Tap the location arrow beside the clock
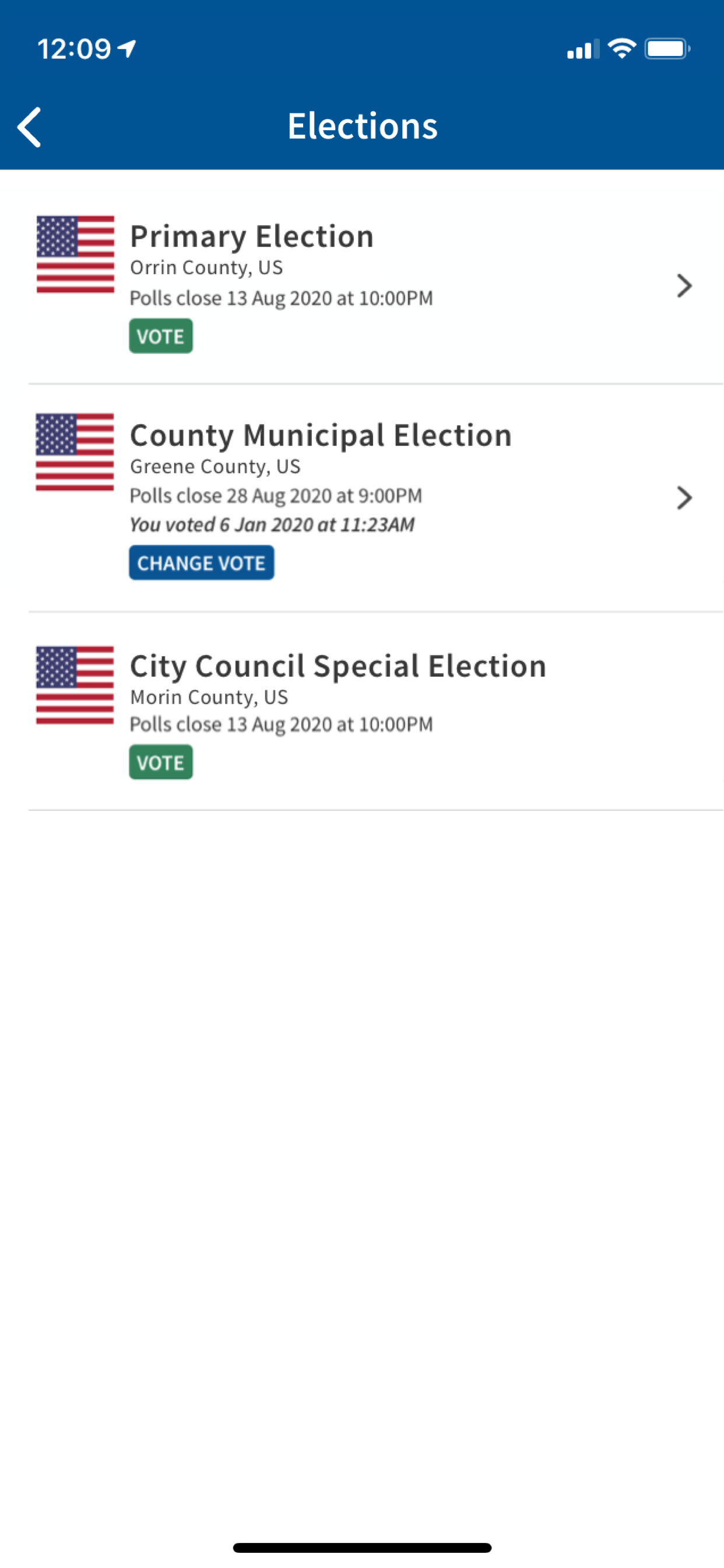This screenshot has width=724, height=1568. (x=127, y=48)
